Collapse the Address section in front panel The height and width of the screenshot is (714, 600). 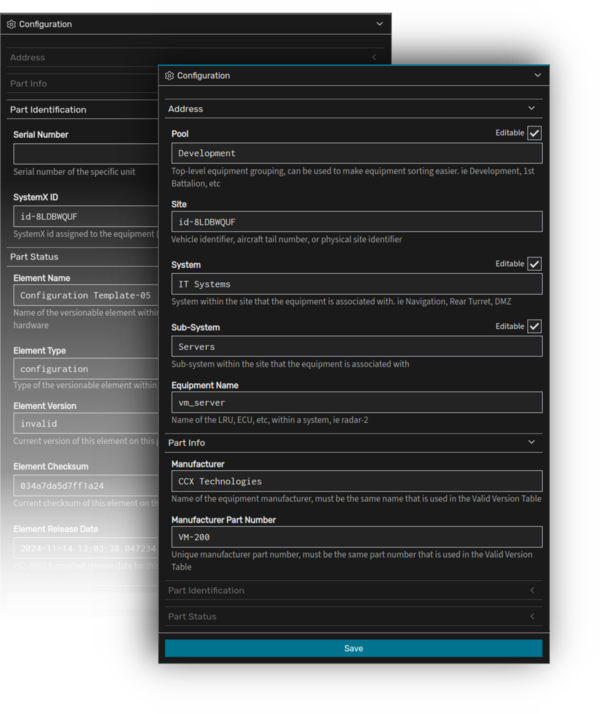[x=531, y=108]
